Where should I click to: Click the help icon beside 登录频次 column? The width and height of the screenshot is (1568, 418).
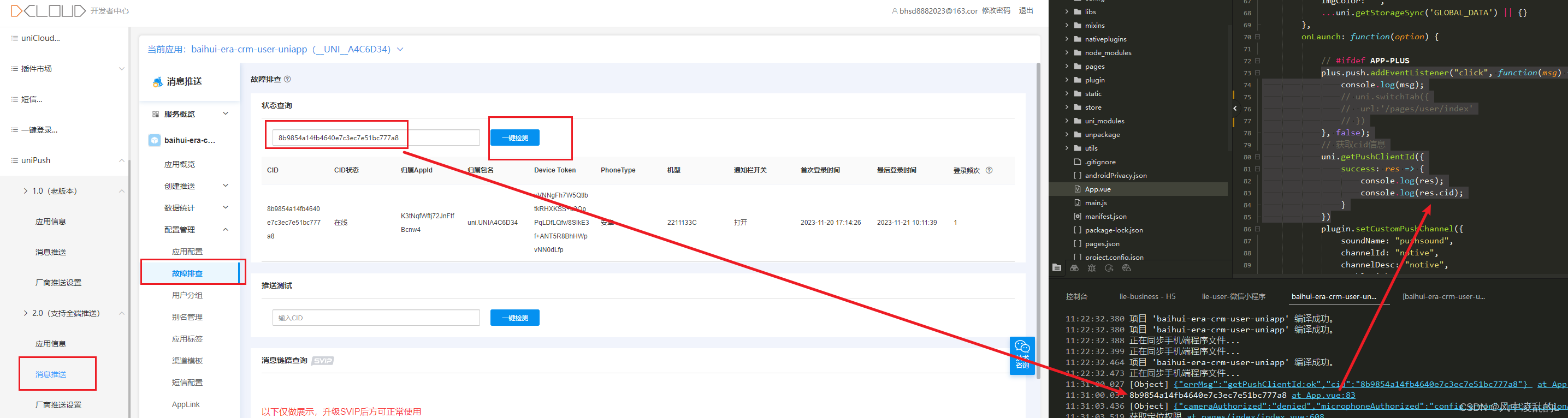(989, 170)
